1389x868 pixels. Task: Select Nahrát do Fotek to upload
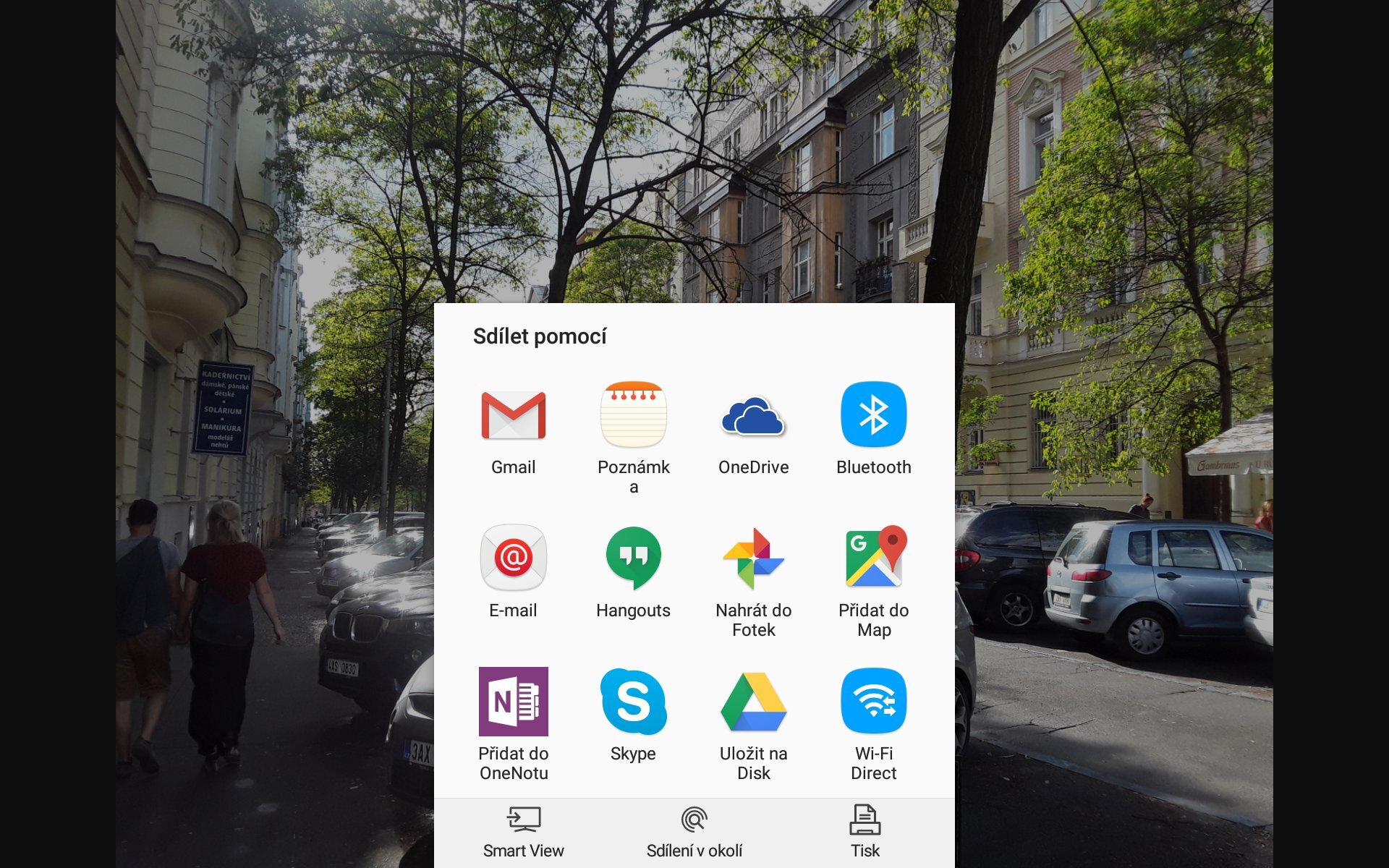[754, 558]
